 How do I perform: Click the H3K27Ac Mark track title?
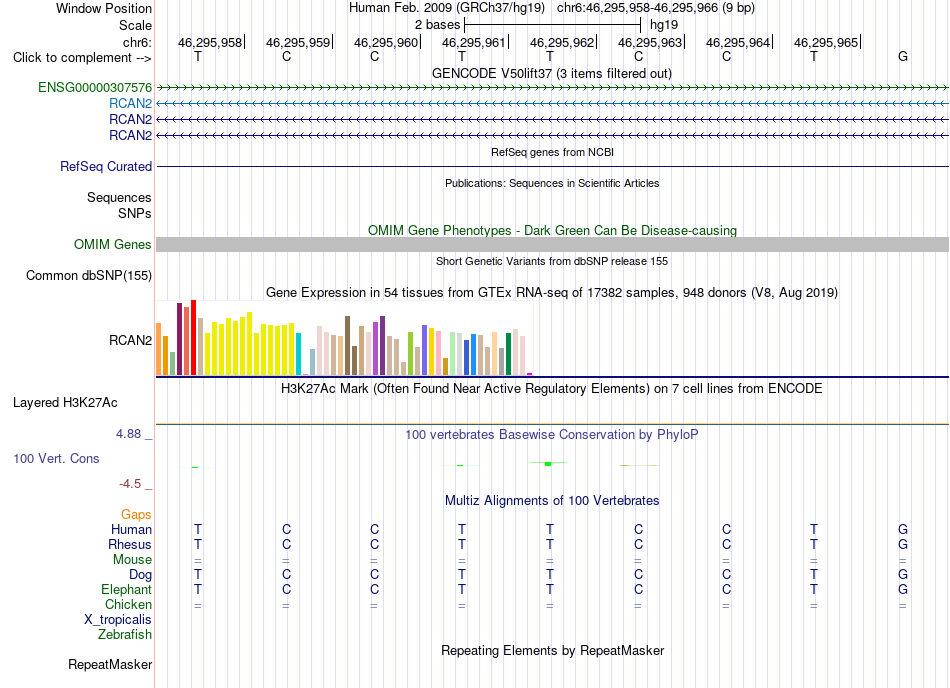coord(552,388)
